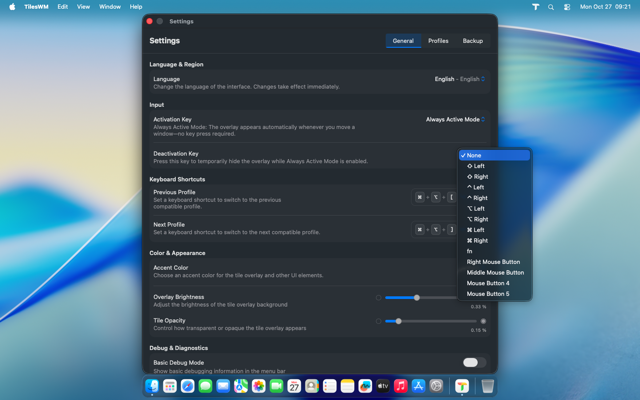Click TilesWM icon in dock
The image size is (640, 400).
point(462,386)
